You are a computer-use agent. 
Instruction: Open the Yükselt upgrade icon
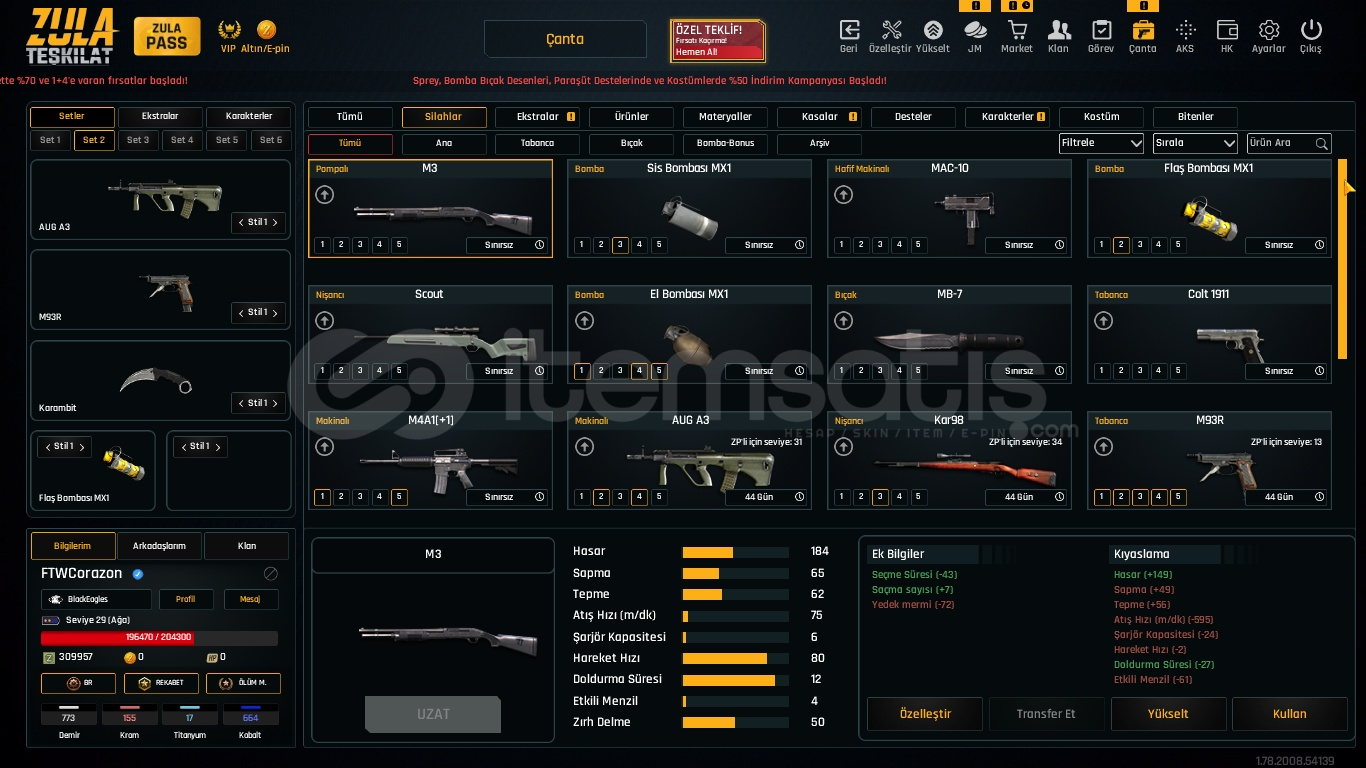click(x=933, y=30)
